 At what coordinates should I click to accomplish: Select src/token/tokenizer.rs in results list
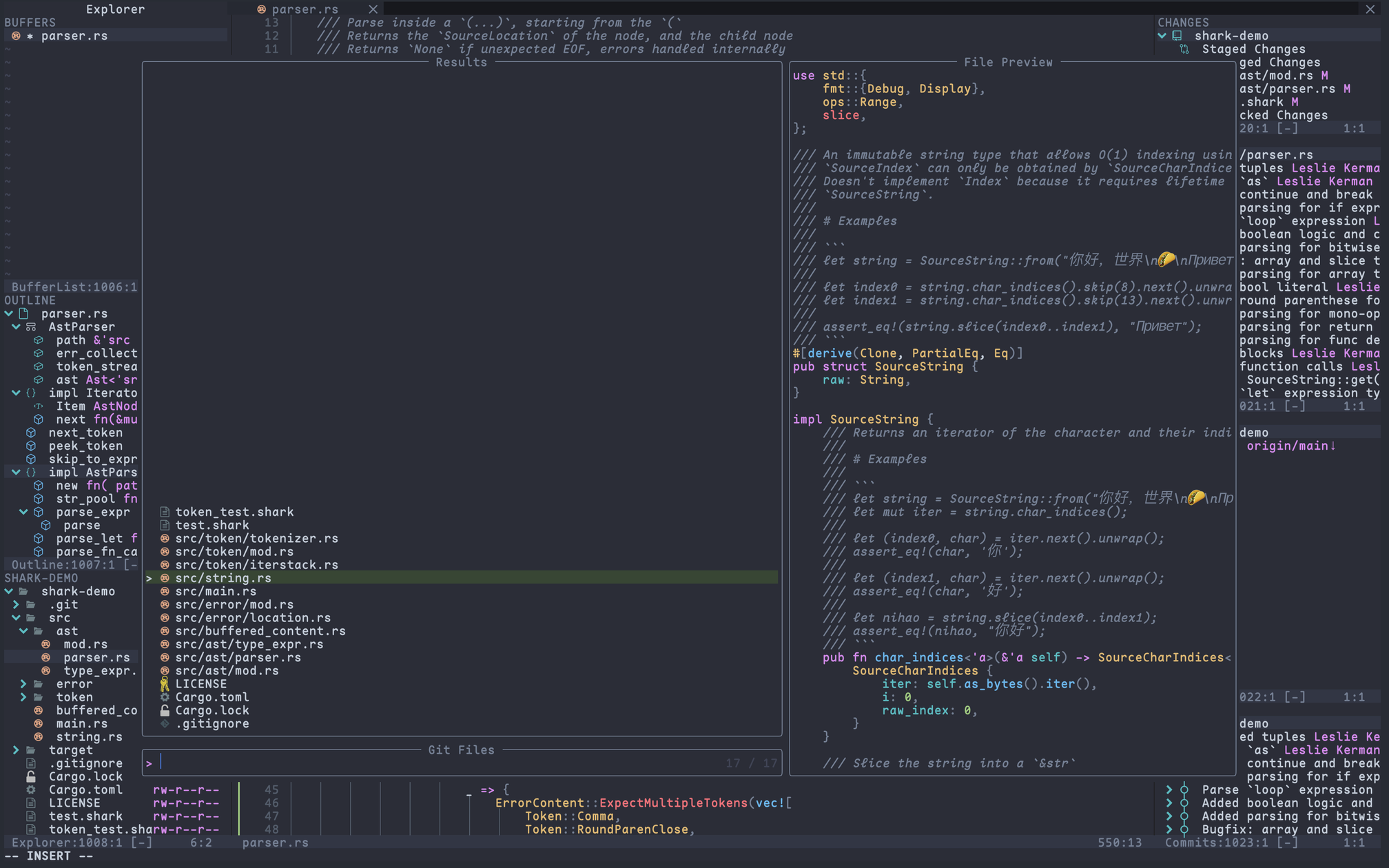256,539
